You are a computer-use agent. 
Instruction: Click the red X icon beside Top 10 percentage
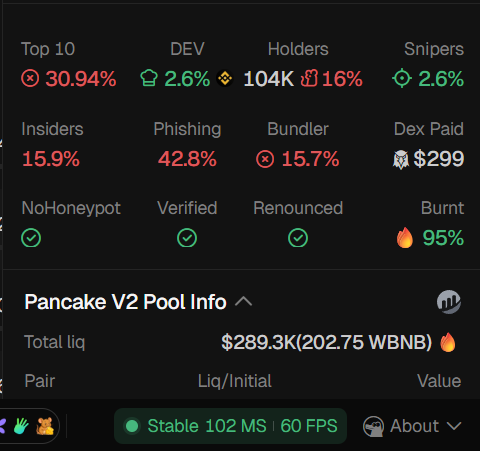coord(30,79)
